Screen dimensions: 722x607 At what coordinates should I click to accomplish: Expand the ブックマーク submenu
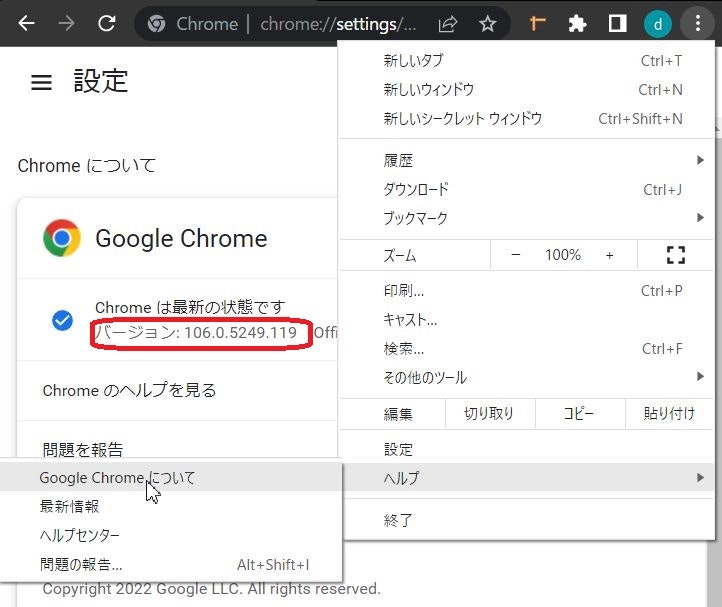click(527, 218)
